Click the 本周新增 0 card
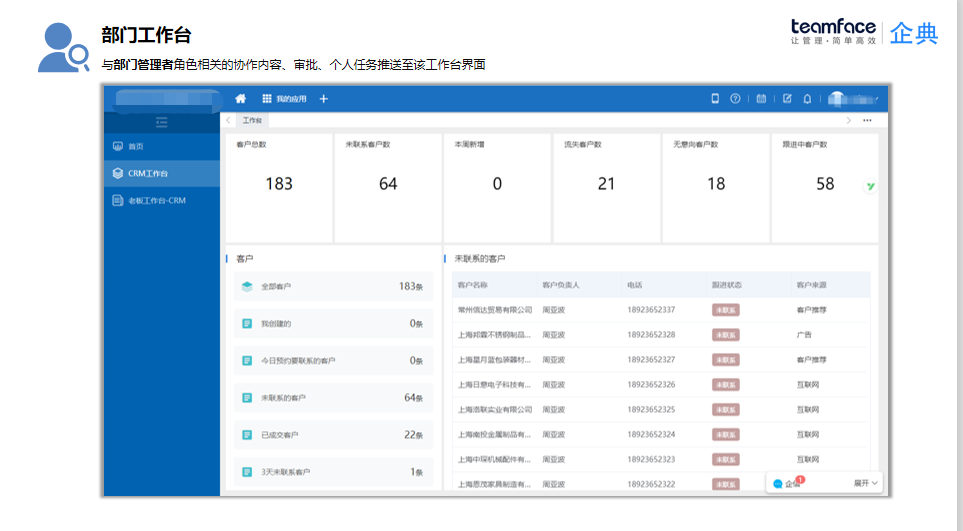The height and width of the screenshot is (531, 963). tap(497, 187)
